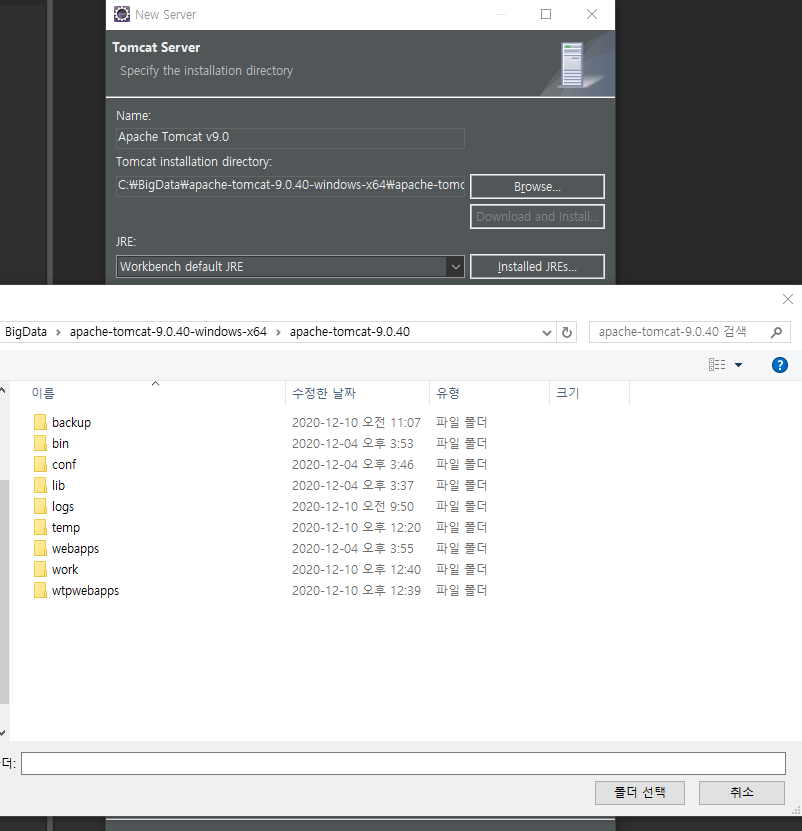
Task: Select the backup folder
Action: coord(72,422)
